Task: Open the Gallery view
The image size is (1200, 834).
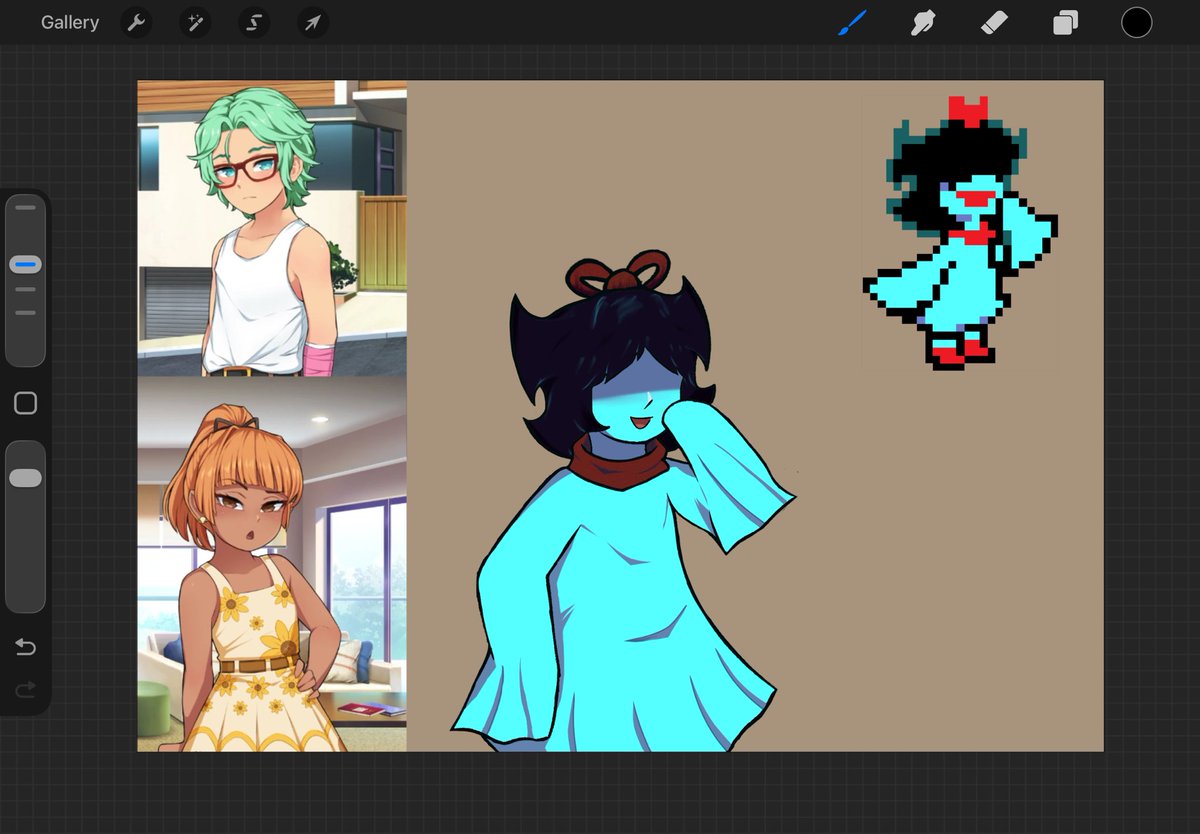Action: tap(70, 22)
